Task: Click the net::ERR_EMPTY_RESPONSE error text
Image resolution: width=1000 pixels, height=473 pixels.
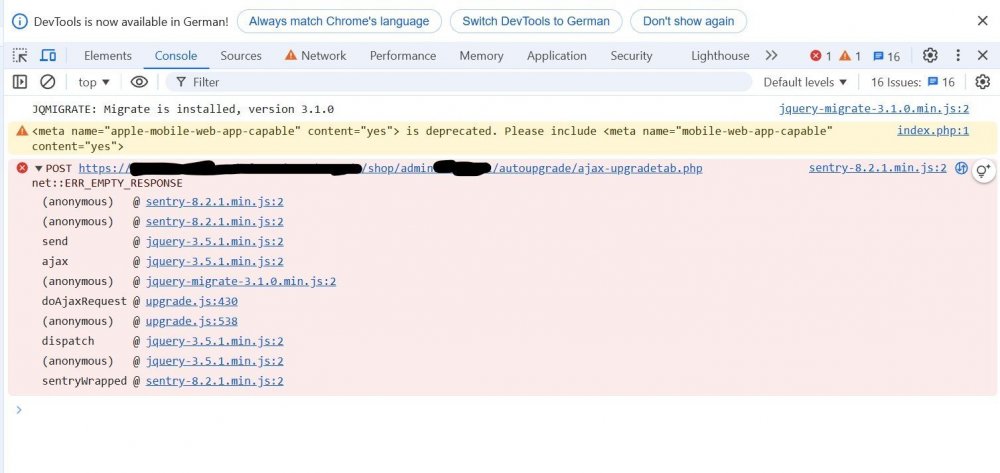Action: (x=107, y=183)
